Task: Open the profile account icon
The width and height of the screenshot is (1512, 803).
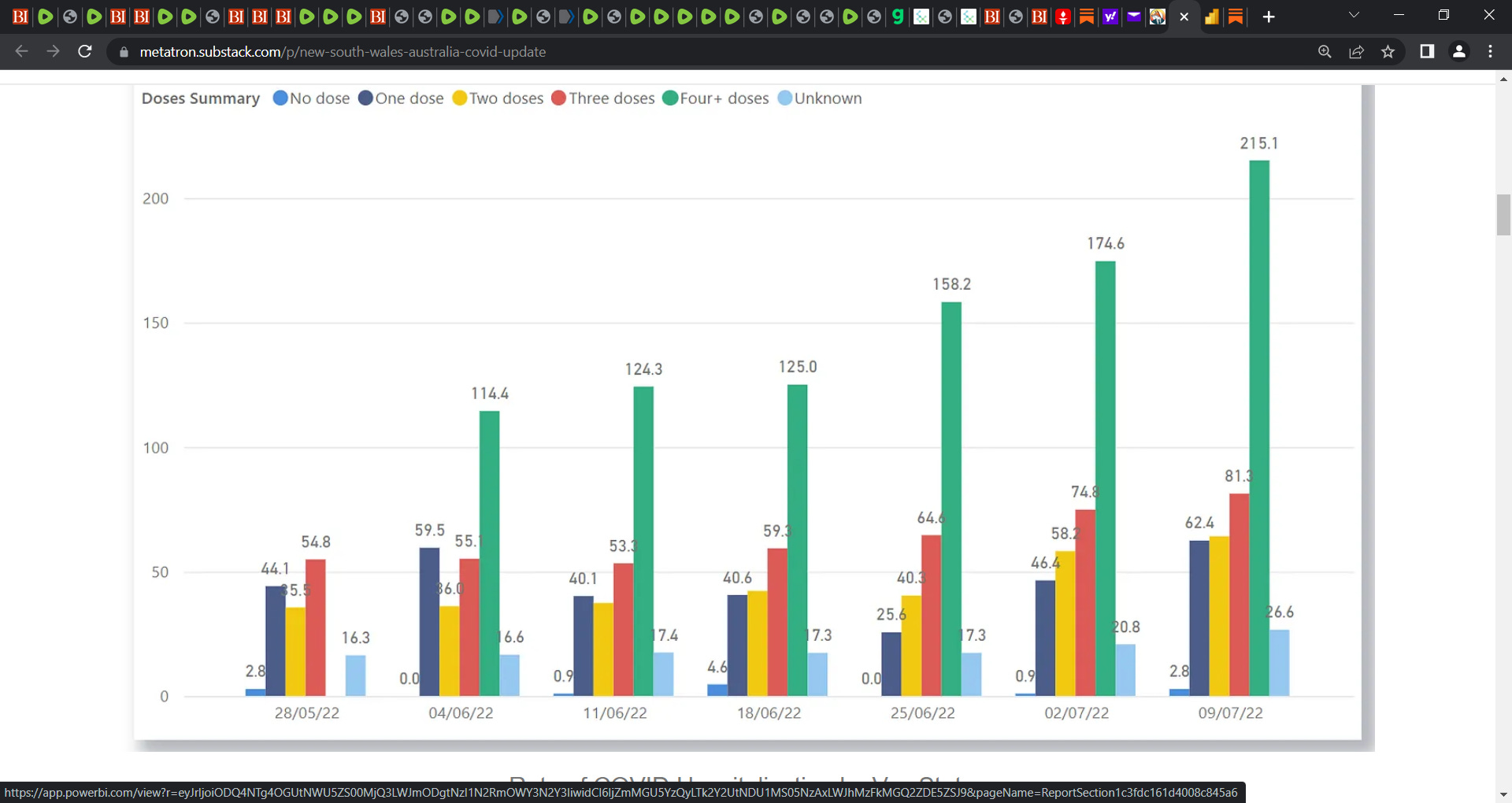Action: pyautogui.click(x=1458, y=52)
